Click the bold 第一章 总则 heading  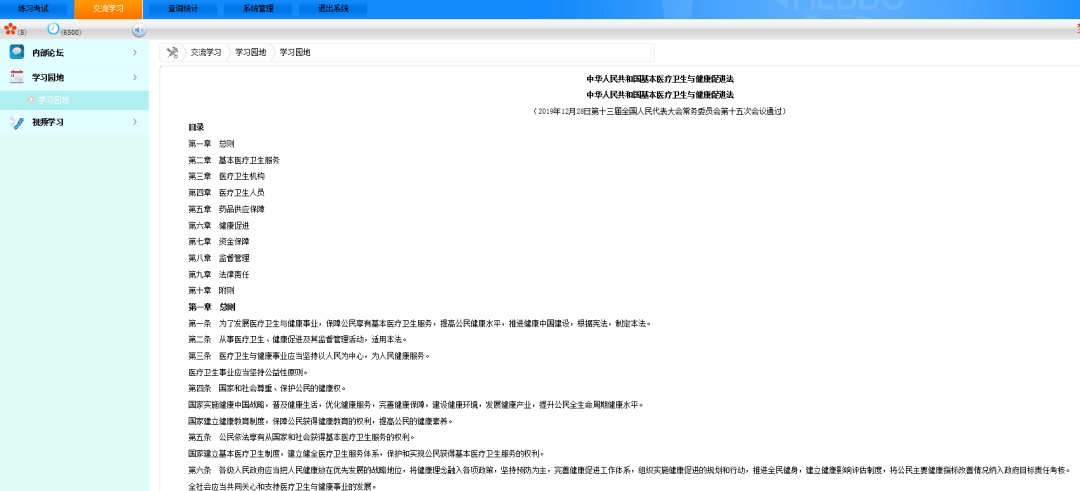point(212,307)
